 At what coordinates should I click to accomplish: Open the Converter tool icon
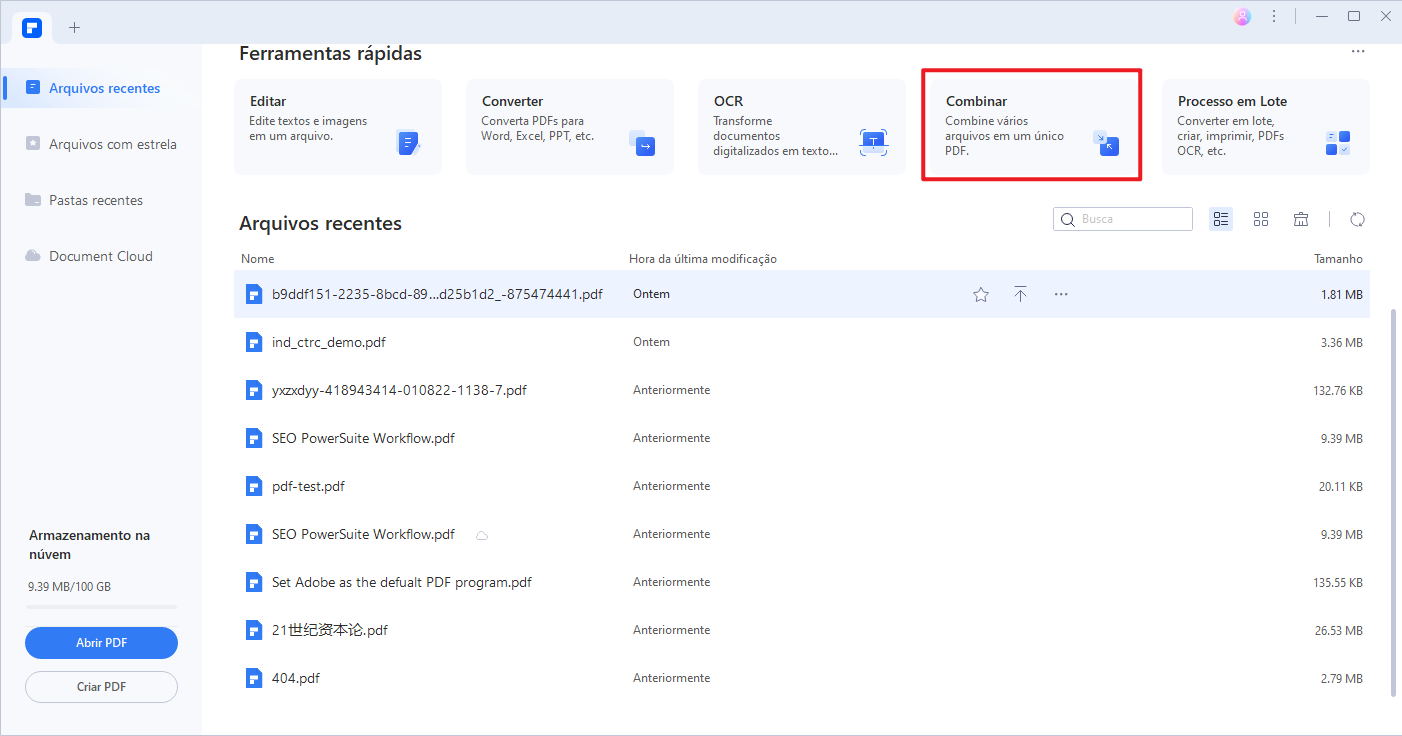tap(641, 143)
